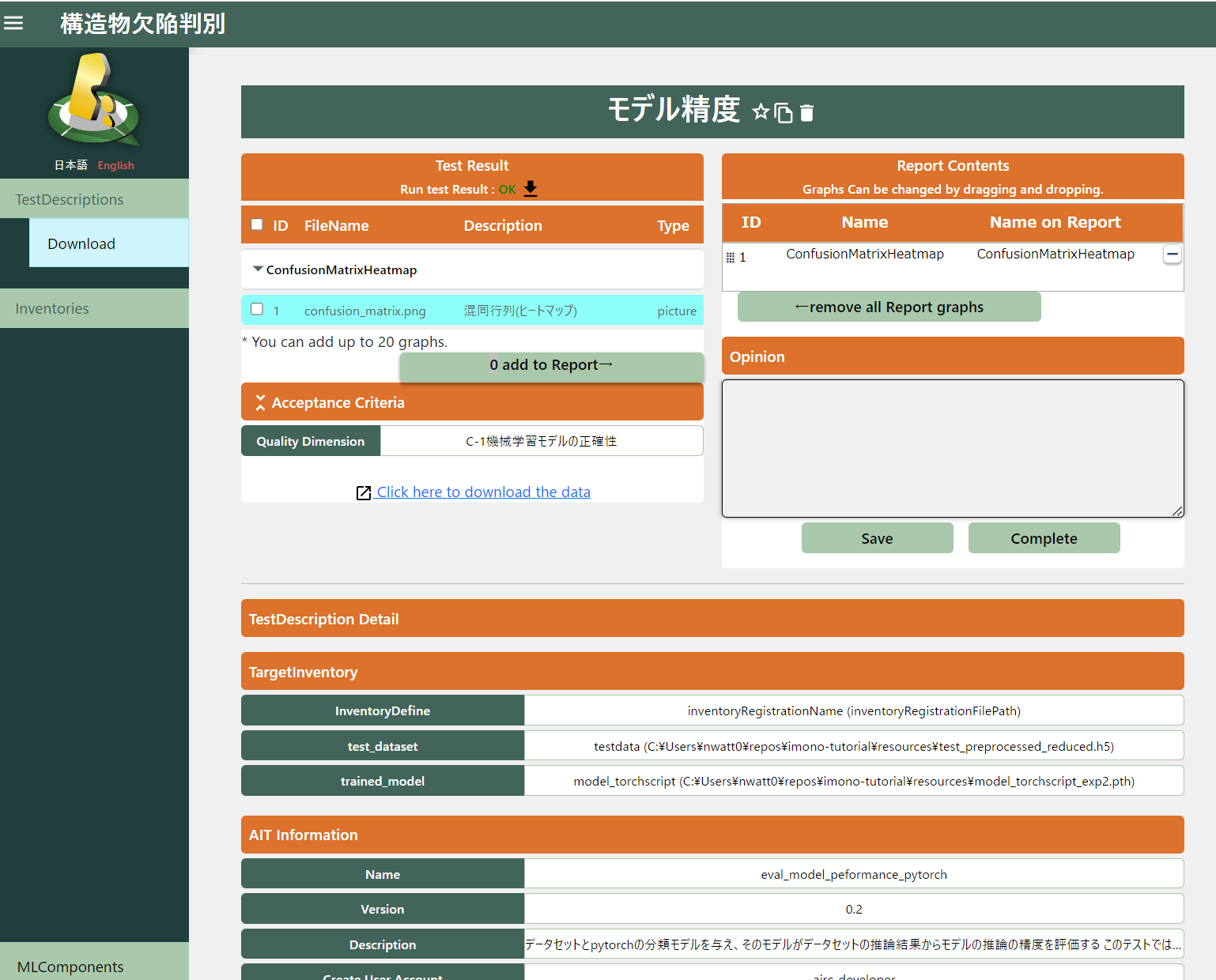The image size is (1216, 980).
Task: Collapse the Acceptance Criteria section
Action: click(x=260, y=402)
